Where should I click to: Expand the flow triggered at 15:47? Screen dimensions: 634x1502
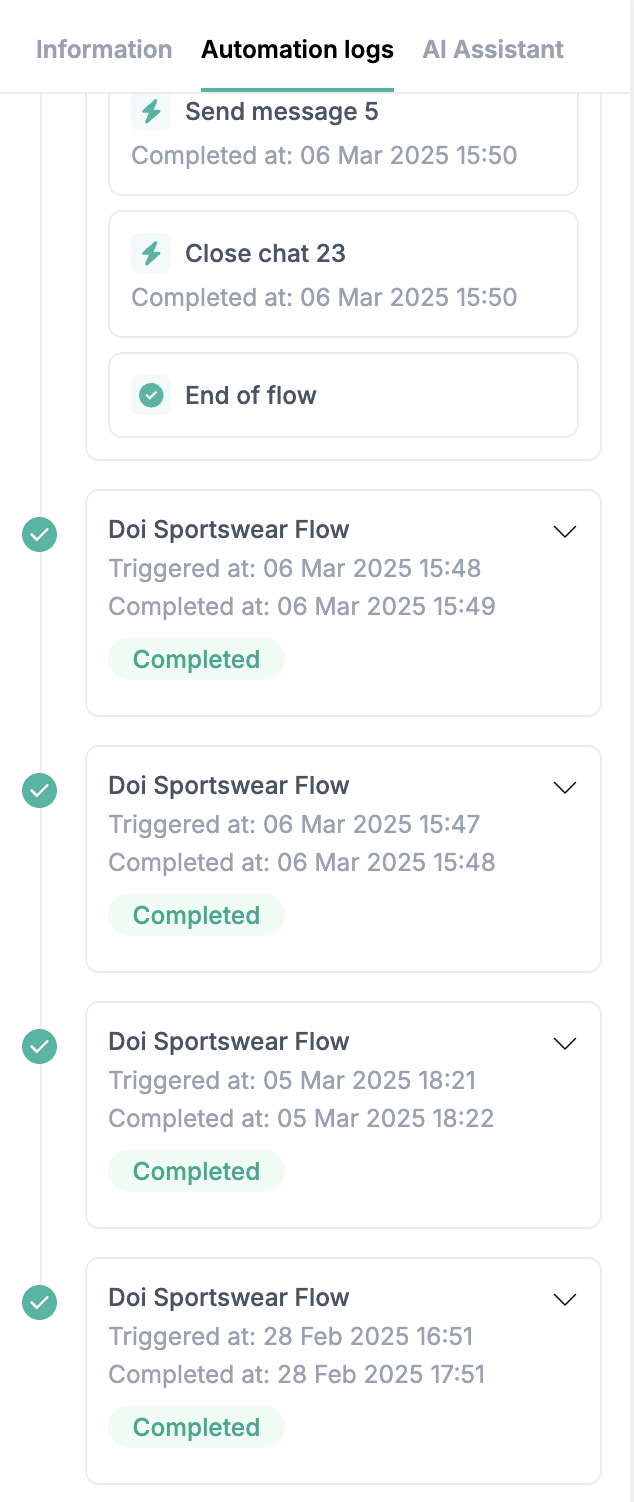tap(565, 788)
